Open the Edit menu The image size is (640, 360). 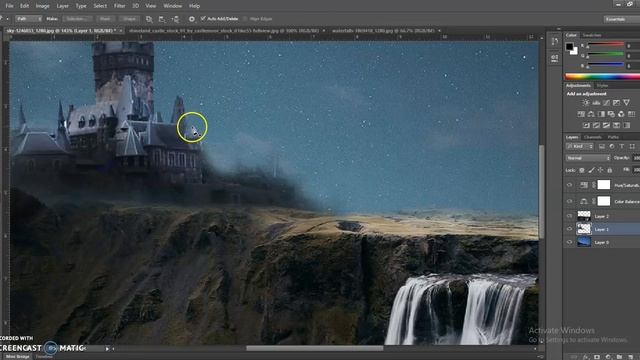click(x=24, y=6)
